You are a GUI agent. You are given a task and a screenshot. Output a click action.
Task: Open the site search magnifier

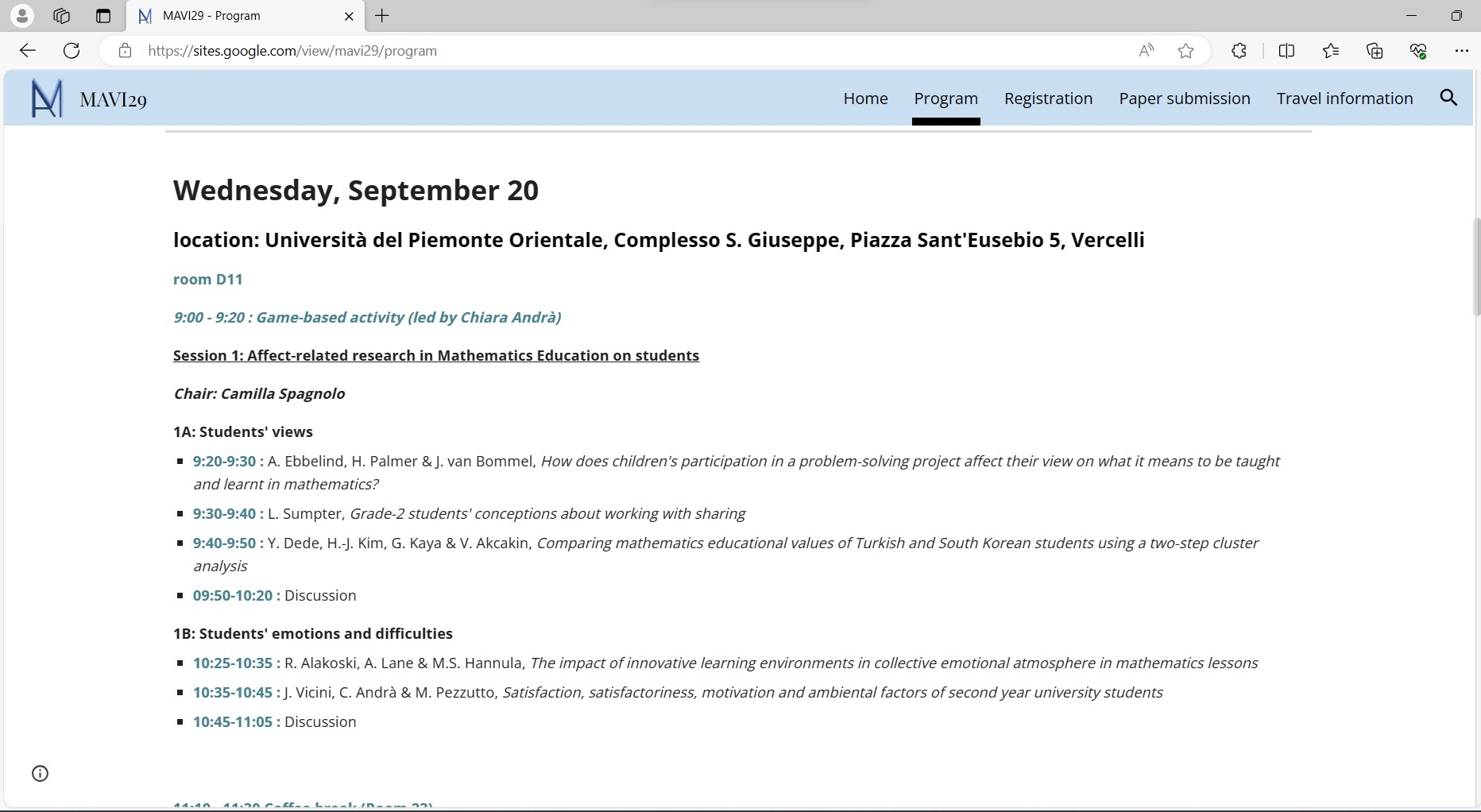tap(1448, 98)
